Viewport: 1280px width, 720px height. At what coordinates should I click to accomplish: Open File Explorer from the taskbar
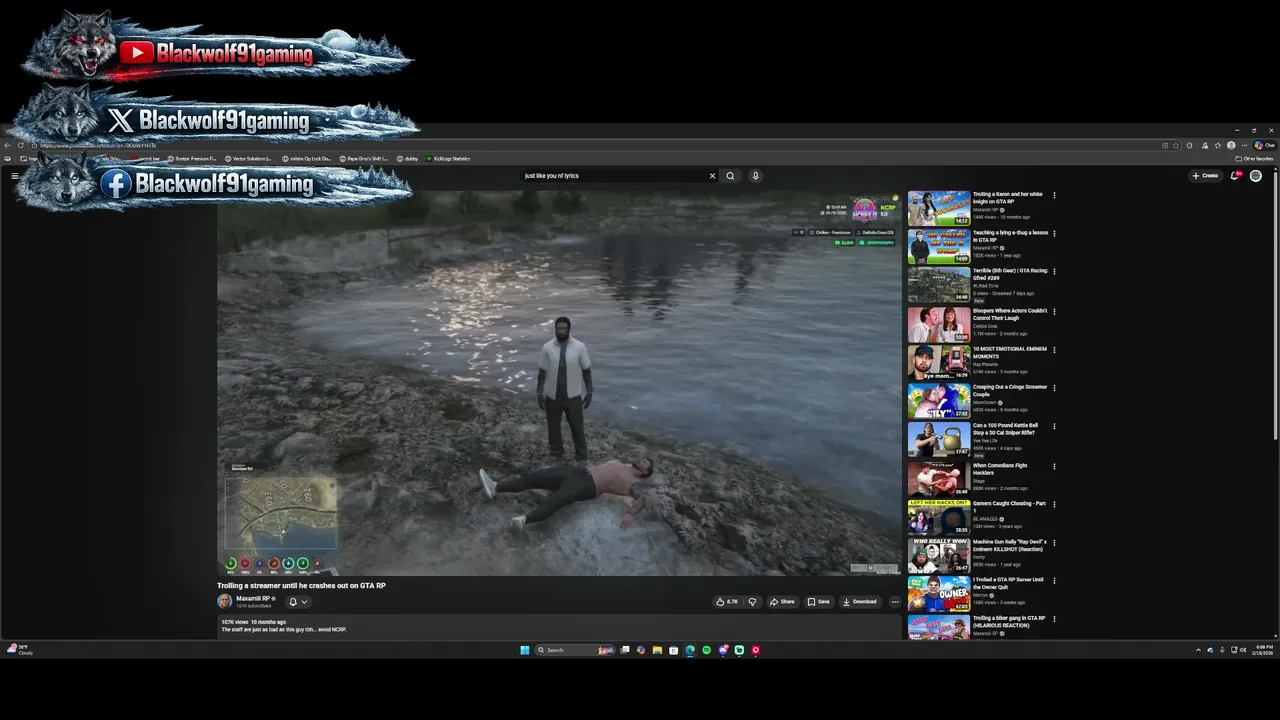click(x=657, y=650)
